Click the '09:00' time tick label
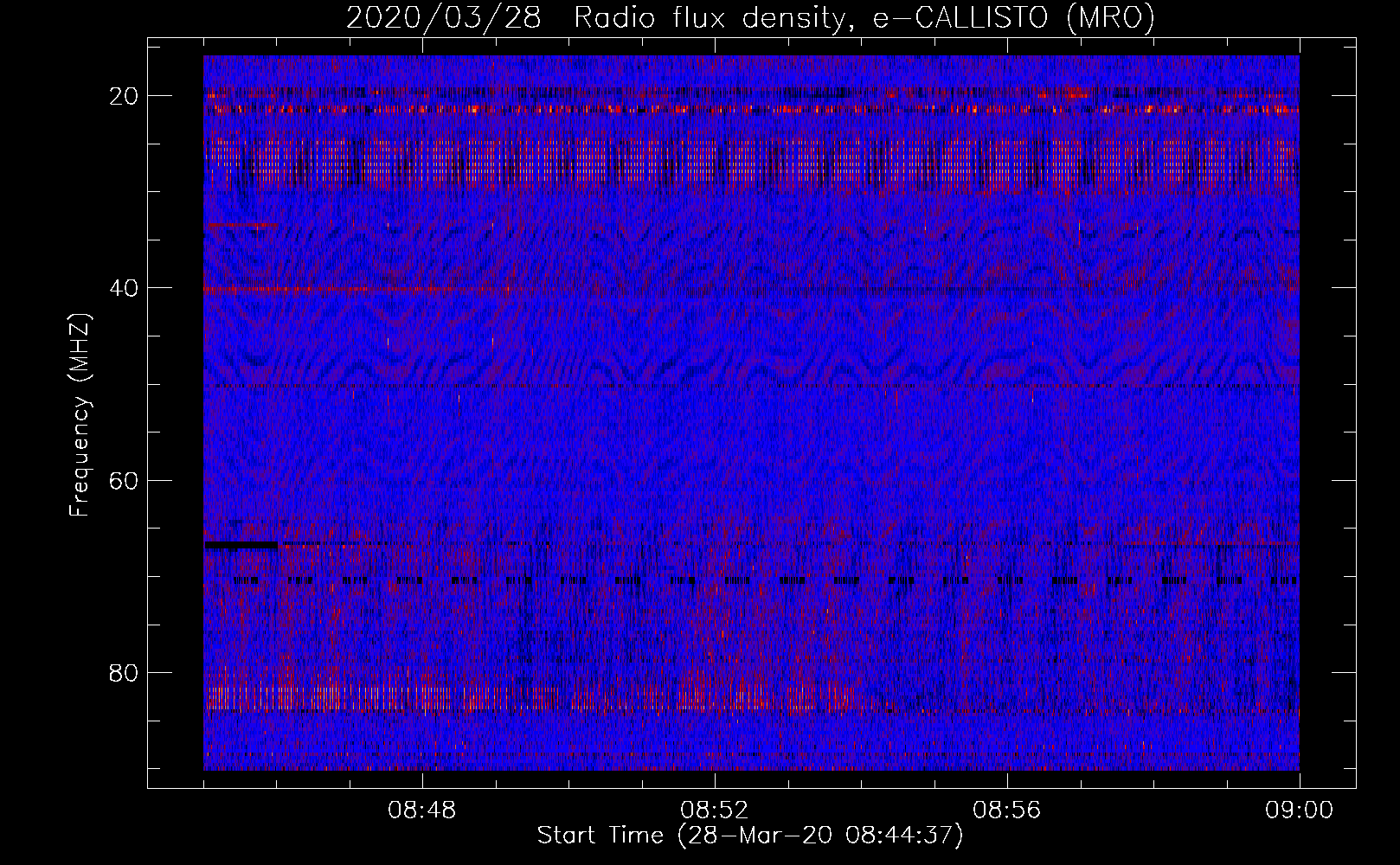Screen dimensions: 1400x865 pyautogui.click(x=1299, y=811)
